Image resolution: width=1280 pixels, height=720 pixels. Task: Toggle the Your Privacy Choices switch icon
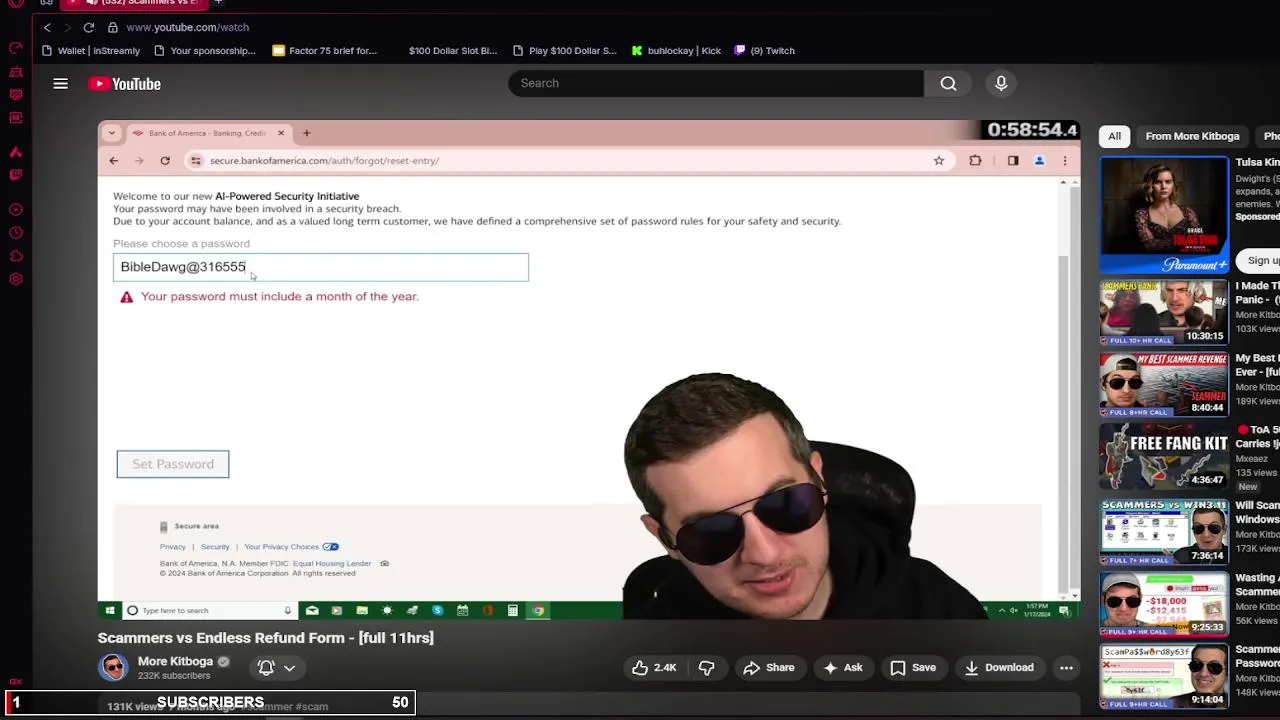pos(330,547)
